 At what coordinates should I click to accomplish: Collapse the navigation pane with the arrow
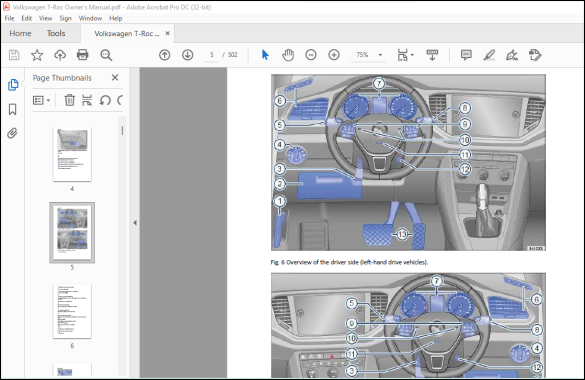(x=135, y=223)
